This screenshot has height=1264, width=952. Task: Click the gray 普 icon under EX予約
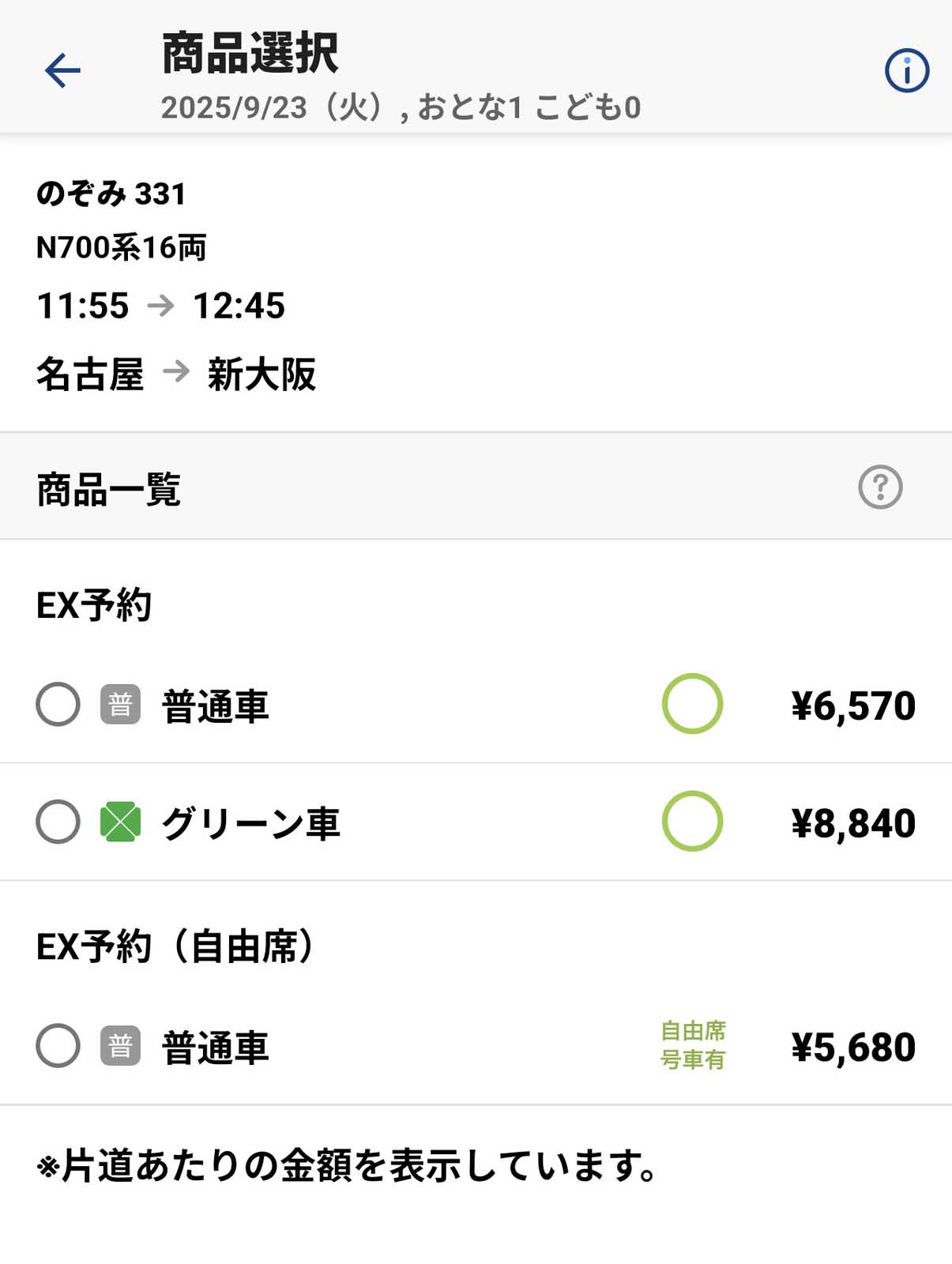tap(120, 705)
